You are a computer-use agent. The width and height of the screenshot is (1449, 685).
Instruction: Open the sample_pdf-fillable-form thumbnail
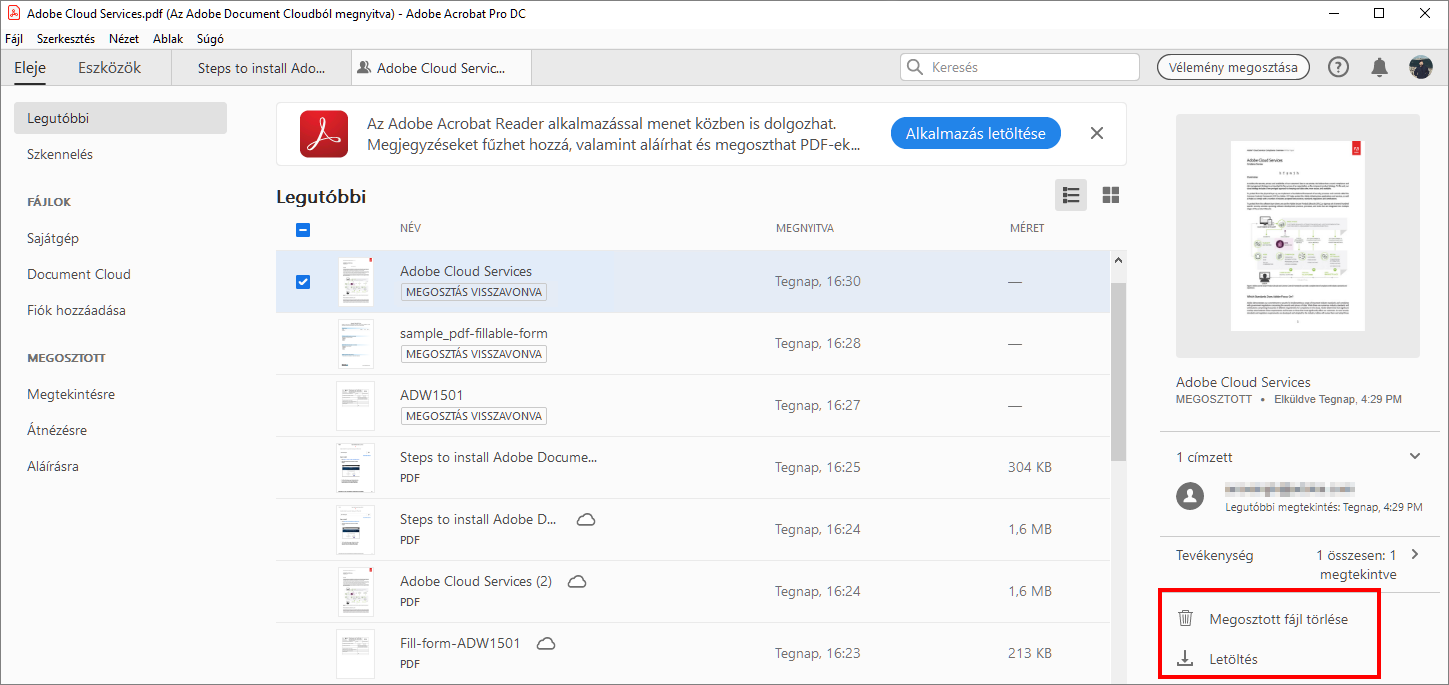pos(355,344)
